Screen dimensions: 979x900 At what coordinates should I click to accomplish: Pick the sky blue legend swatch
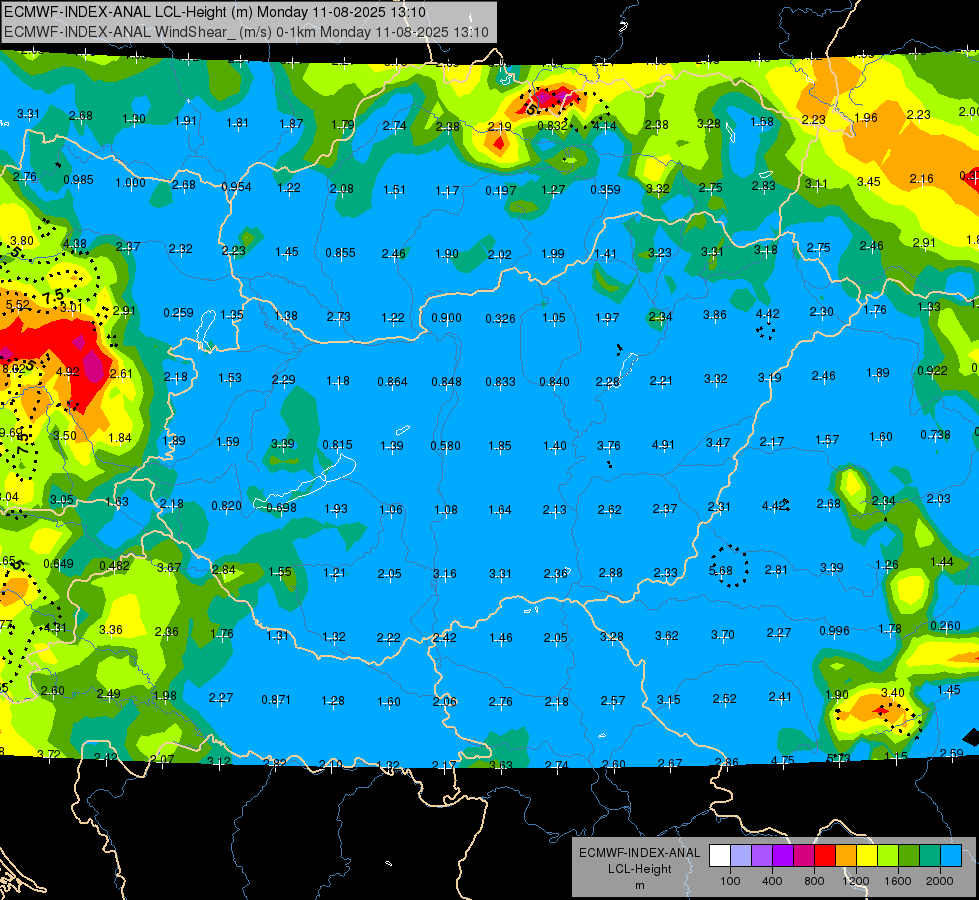pyautogui.click(x=951, y=856)
